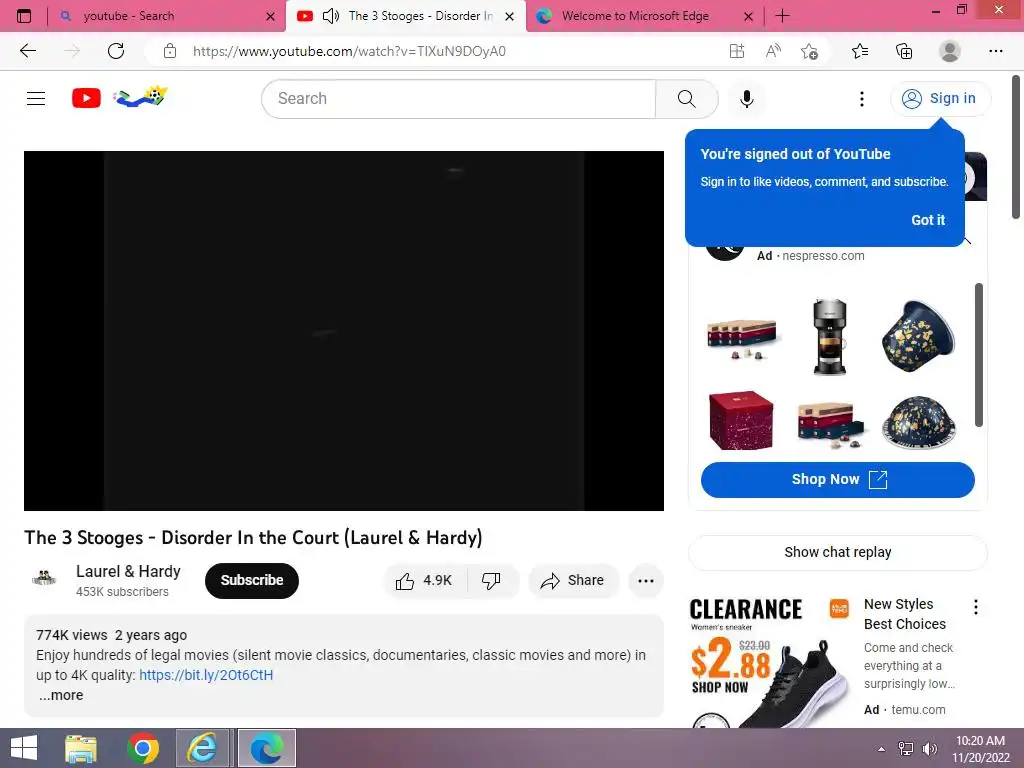Open options for the temu.com ad

tap(976, 607)
